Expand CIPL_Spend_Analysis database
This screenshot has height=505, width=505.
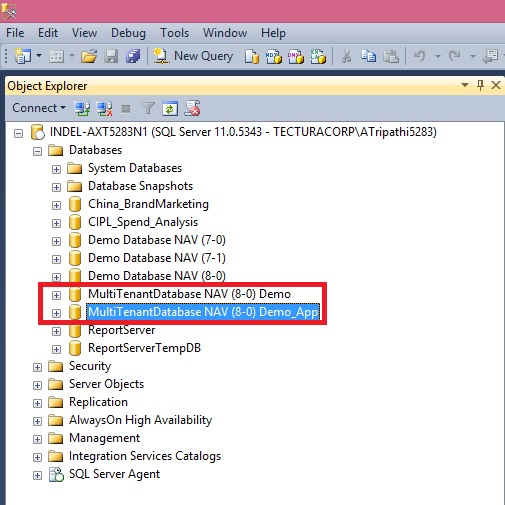(56, 224)
